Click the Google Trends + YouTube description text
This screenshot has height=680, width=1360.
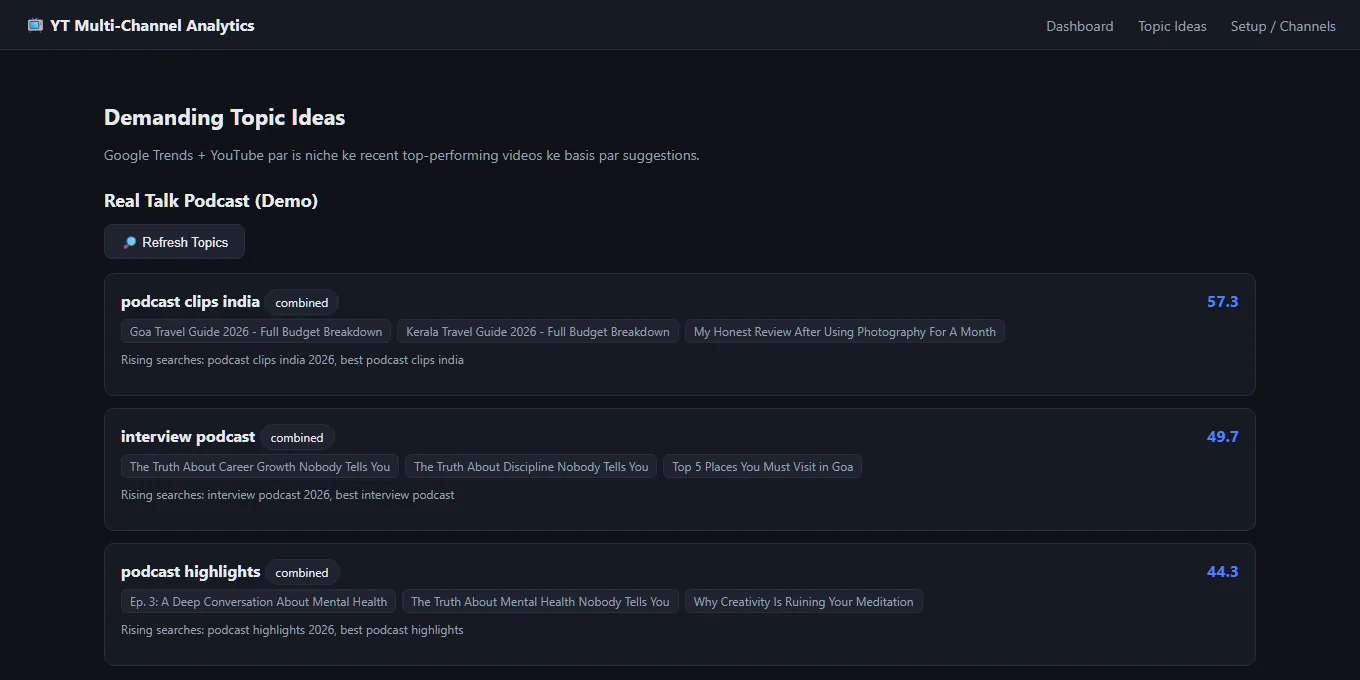coord(402,155)
